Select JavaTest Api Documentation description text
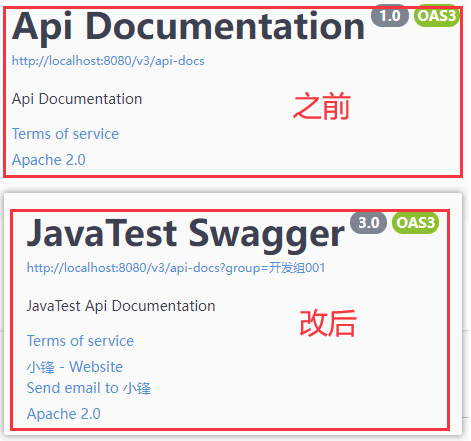This screenshot has width=471, height=441. tap(121, 306)
